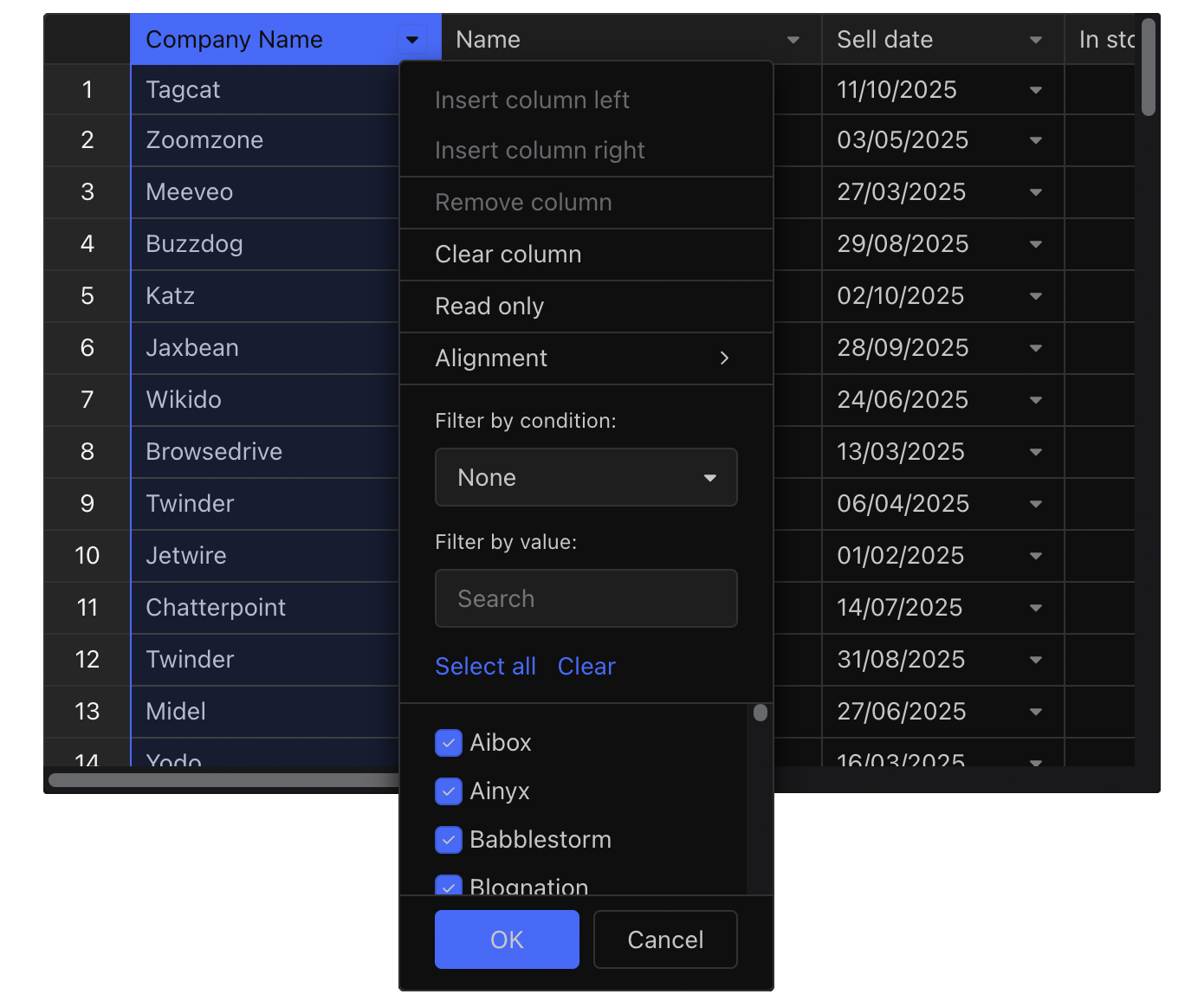Focus the Filter by value Search field

(x=586, y=598)
